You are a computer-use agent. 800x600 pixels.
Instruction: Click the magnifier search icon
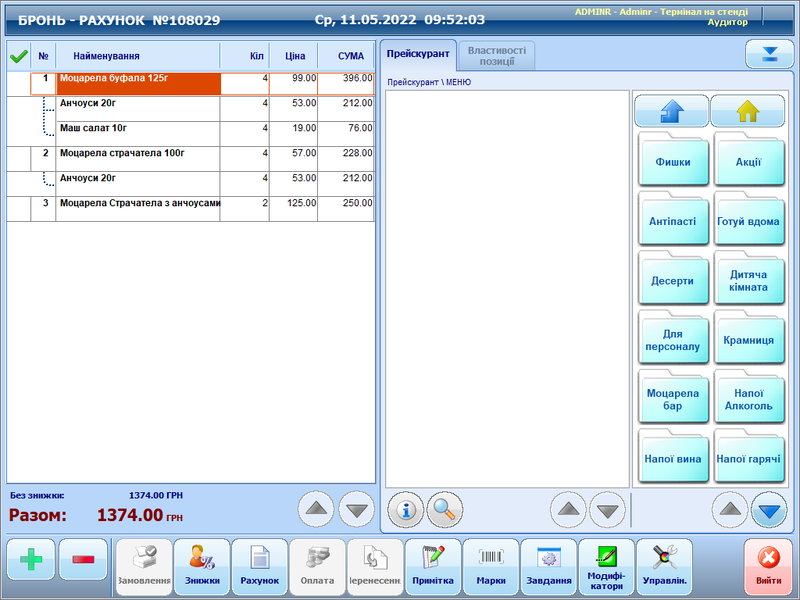pos(445,510)
